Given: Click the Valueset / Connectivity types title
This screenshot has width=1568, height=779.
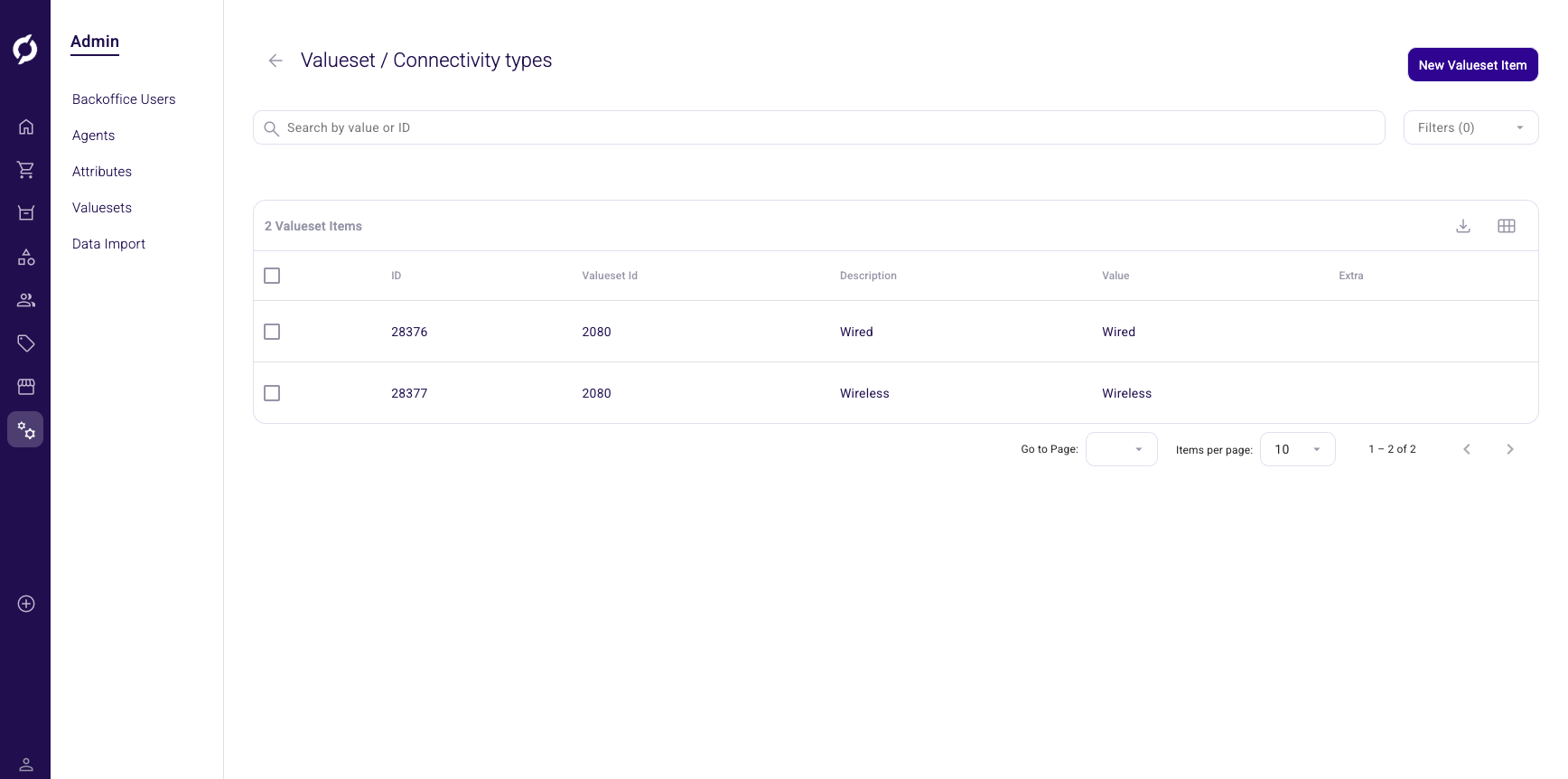Looking at the screenshot, I should pos(426,61).
